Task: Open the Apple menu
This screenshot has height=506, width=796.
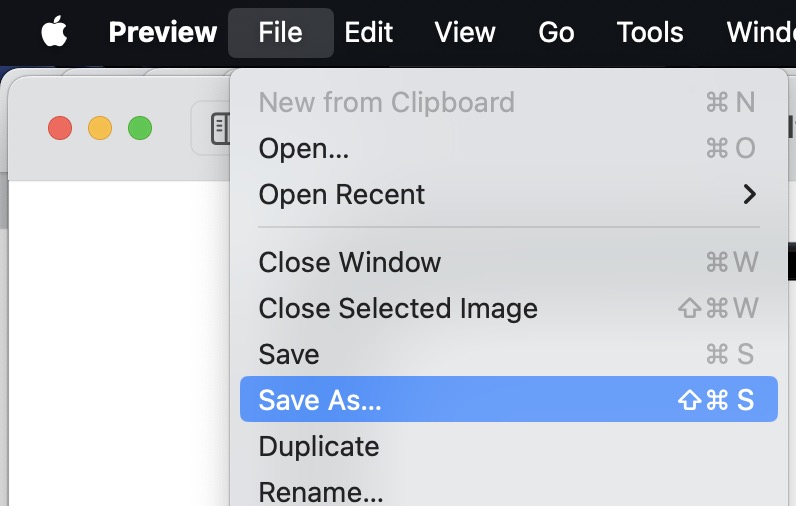Action: [54, 32]
